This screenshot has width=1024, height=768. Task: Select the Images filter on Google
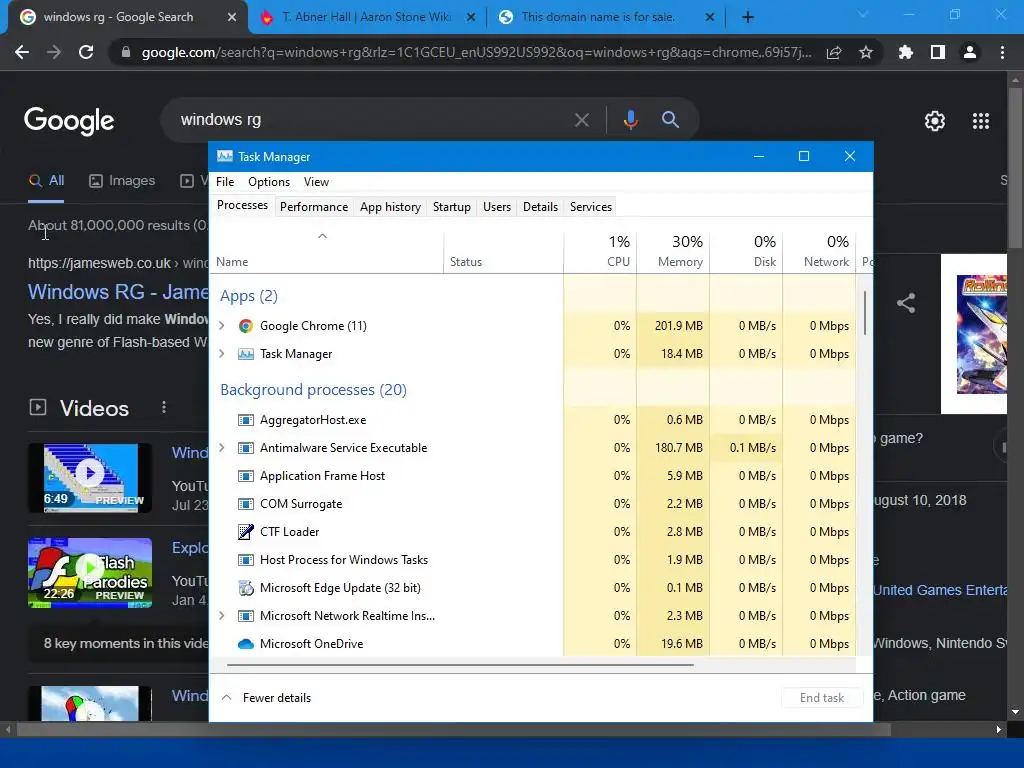pos(122,180)
